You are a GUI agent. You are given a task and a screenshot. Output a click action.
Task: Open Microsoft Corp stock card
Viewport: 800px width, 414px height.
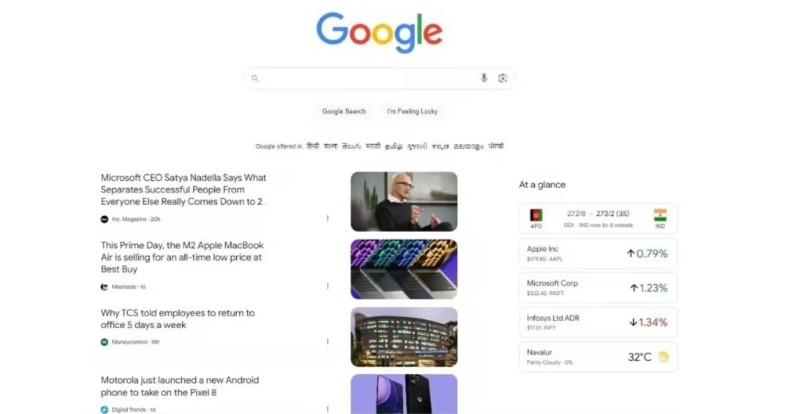[x=598, y=288]
